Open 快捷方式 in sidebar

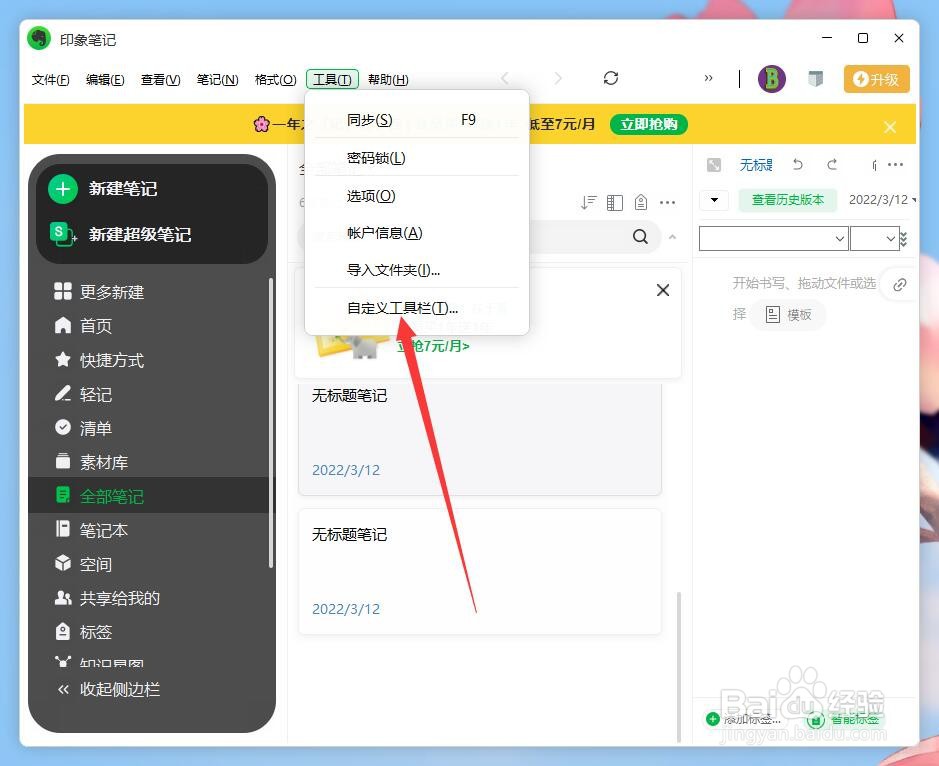[x=99, y=360]
